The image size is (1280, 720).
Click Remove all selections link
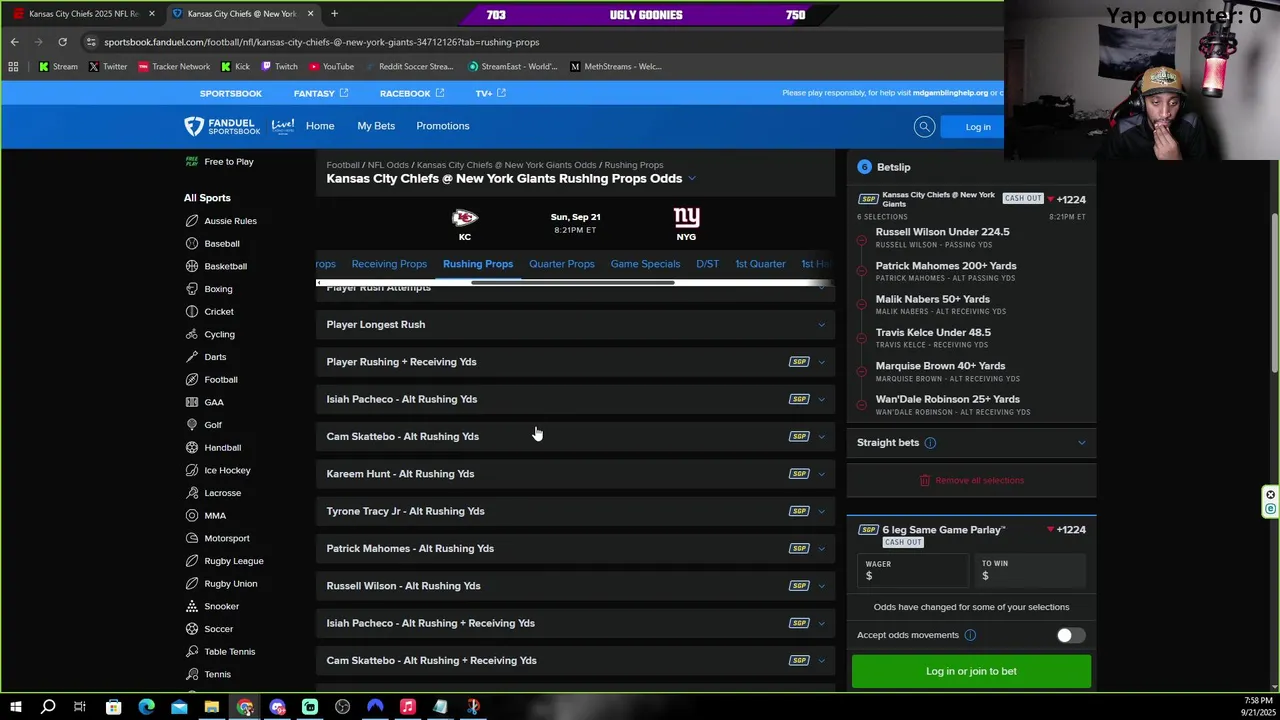pos(971,480)
